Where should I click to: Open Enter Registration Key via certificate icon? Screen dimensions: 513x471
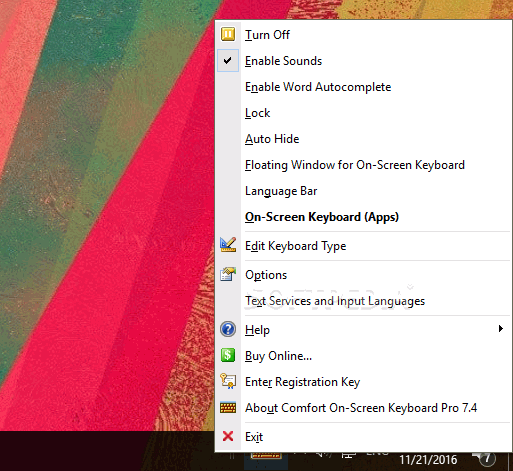(x=228, y=381)
